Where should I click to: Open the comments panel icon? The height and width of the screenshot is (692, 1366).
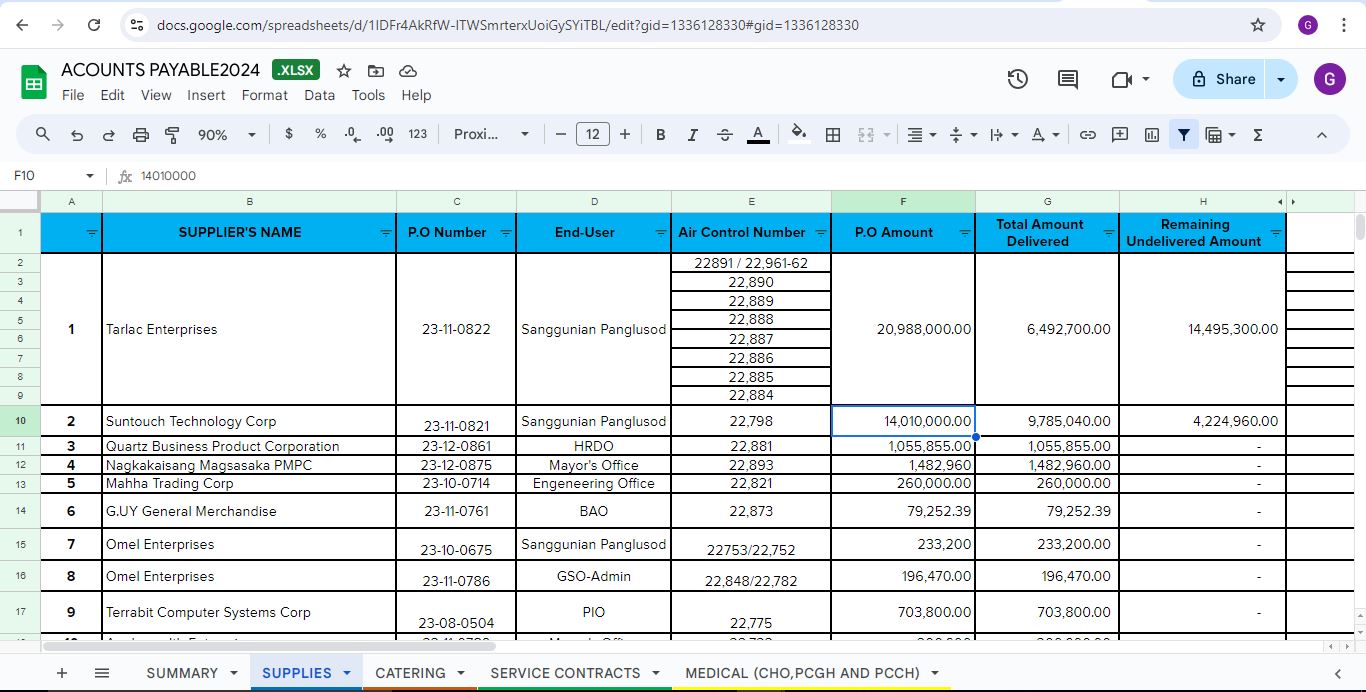pyautogui.click(x=1068, y=79)
